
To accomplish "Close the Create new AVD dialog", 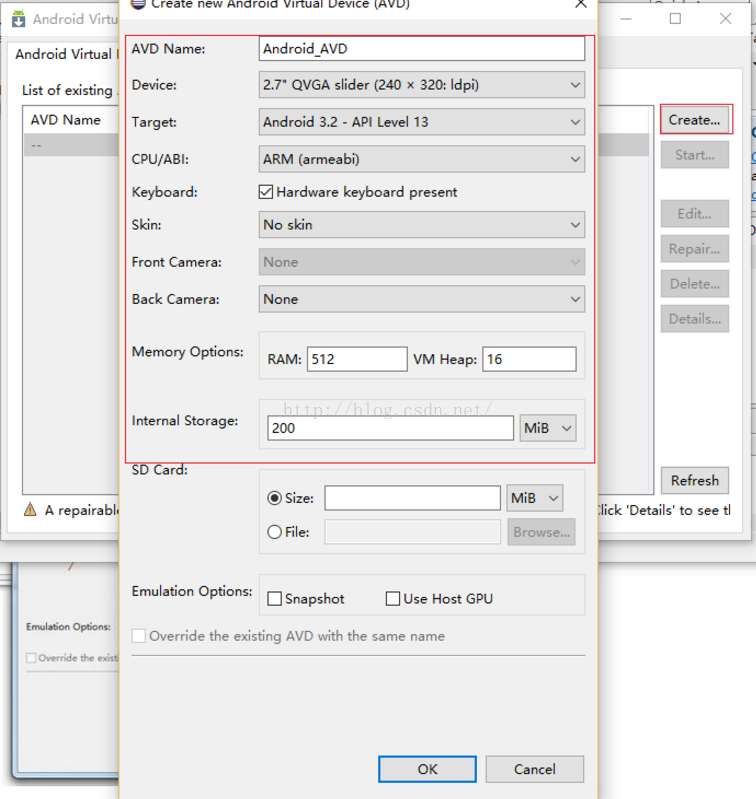I will pos(580,4).
